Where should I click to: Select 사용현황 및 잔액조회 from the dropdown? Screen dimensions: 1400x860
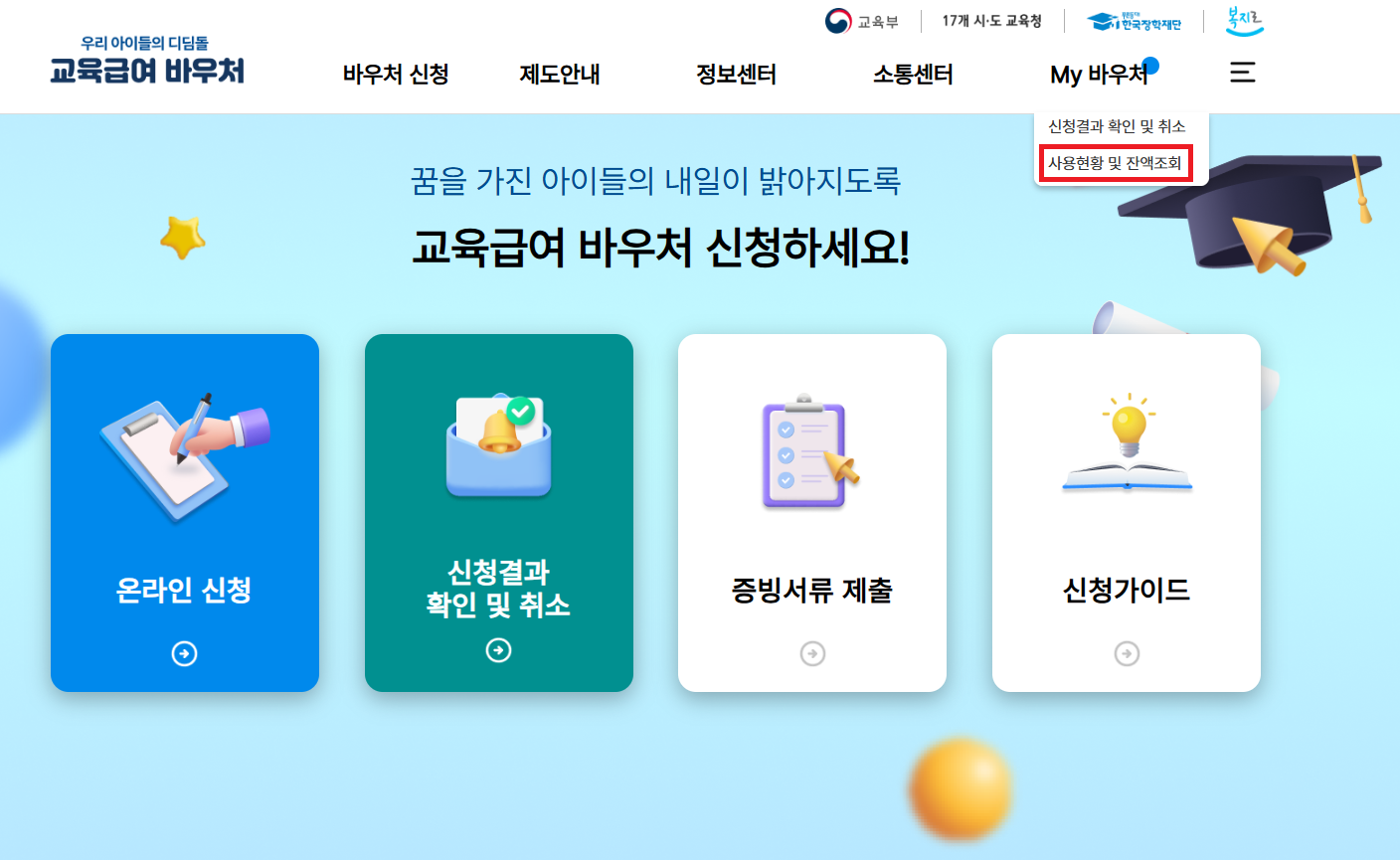pos(1119,162)
